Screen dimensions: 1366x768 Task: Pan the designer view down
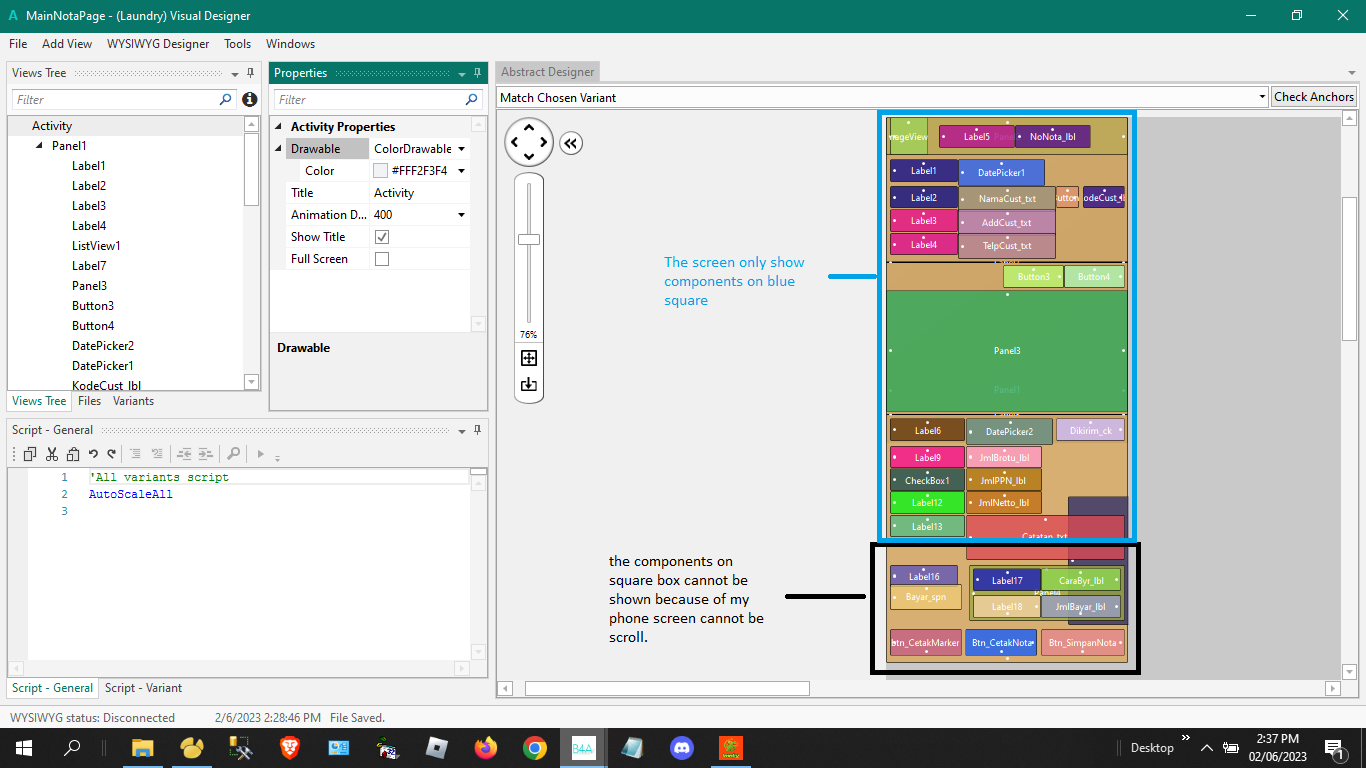pyautogui.click(x=529, y=157)
